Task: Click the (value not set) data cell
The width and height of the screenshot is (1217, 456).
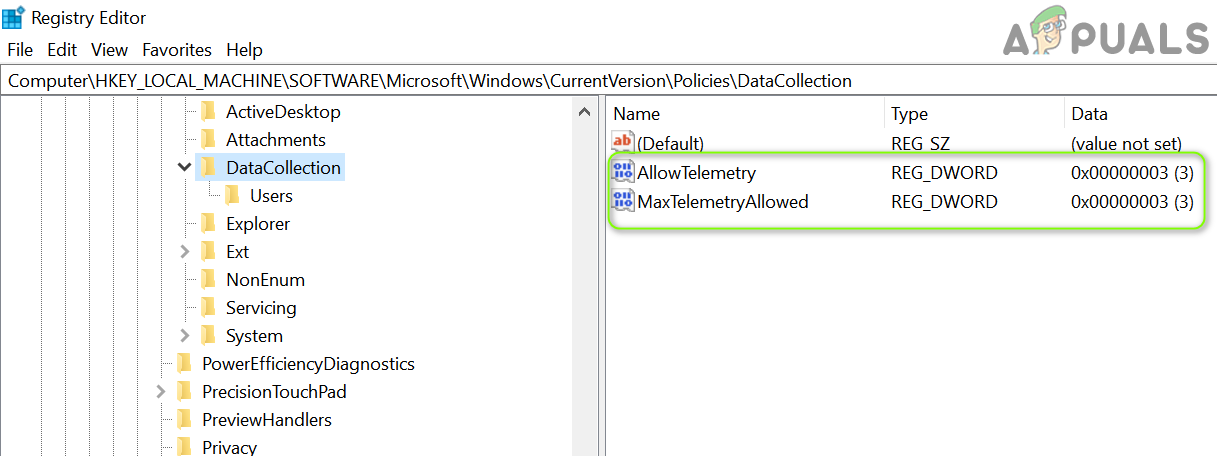Action: (x=1126, y=144)
